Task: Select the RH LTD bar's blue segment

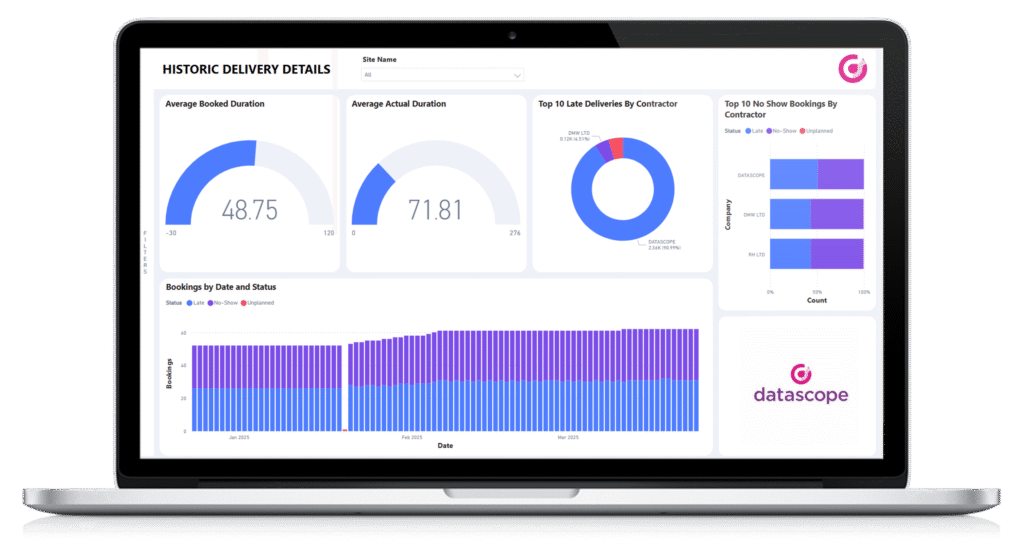Action: (x=790, y=254)
